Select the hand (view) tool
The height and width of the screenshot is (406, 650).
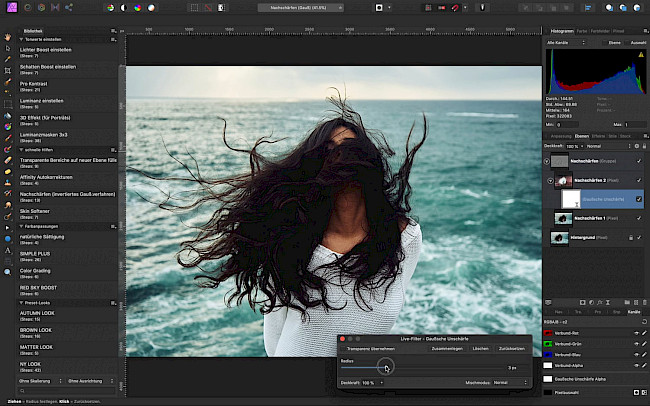point(8,37)
